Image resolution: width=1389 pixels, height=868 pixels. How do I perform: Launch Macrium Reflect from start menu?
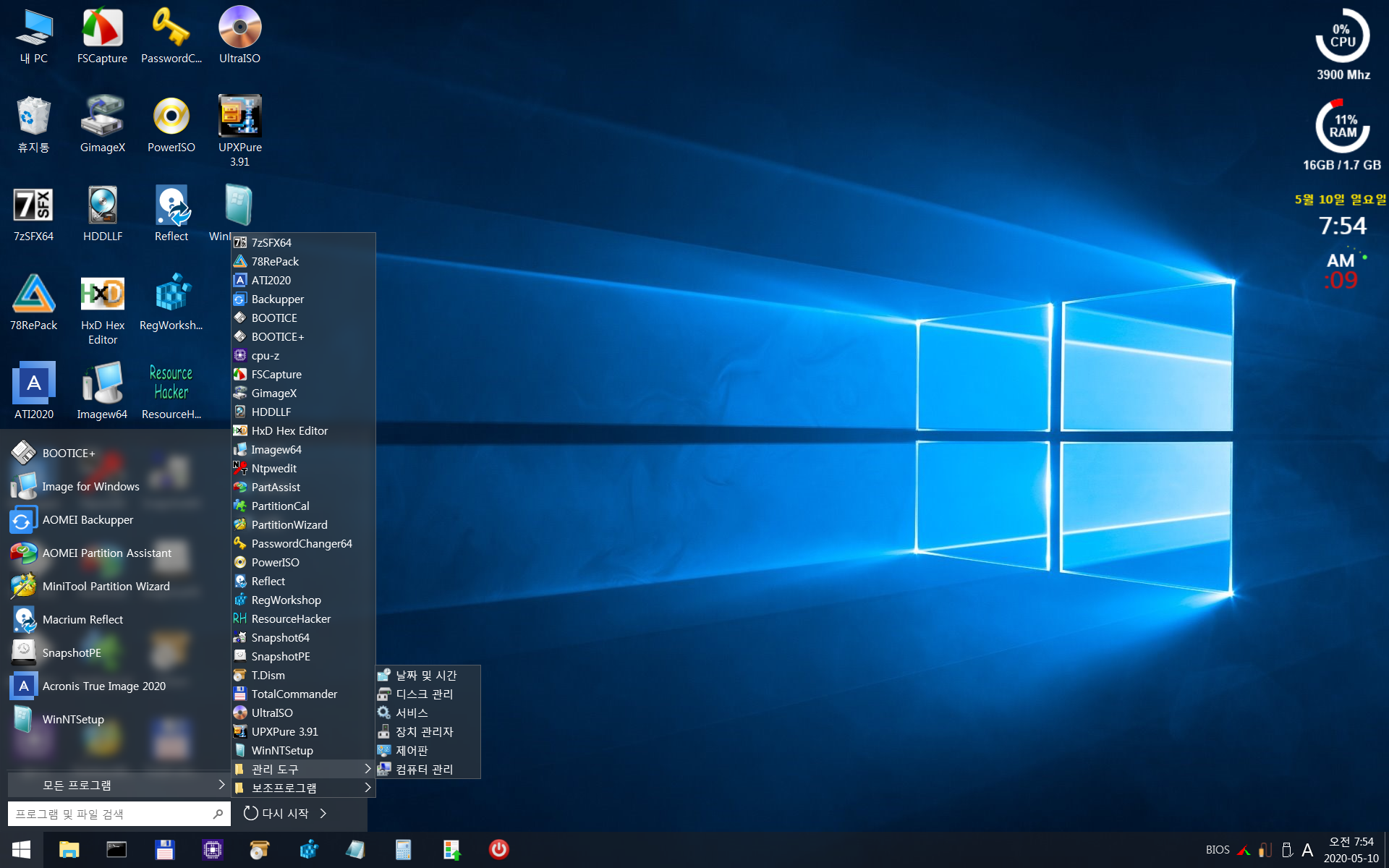click(116, 619)
